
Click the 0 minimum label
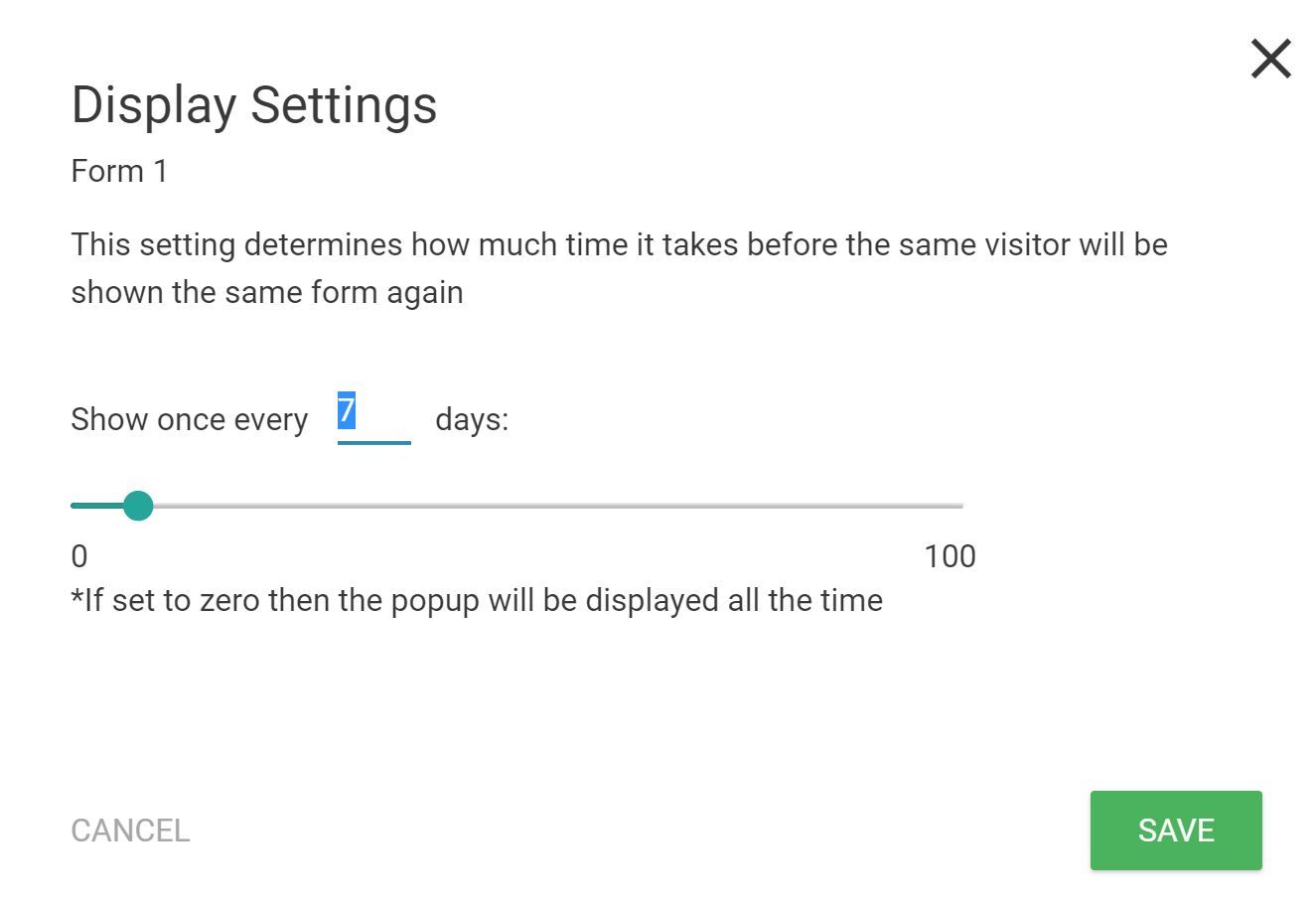click(x=79, y=556)
